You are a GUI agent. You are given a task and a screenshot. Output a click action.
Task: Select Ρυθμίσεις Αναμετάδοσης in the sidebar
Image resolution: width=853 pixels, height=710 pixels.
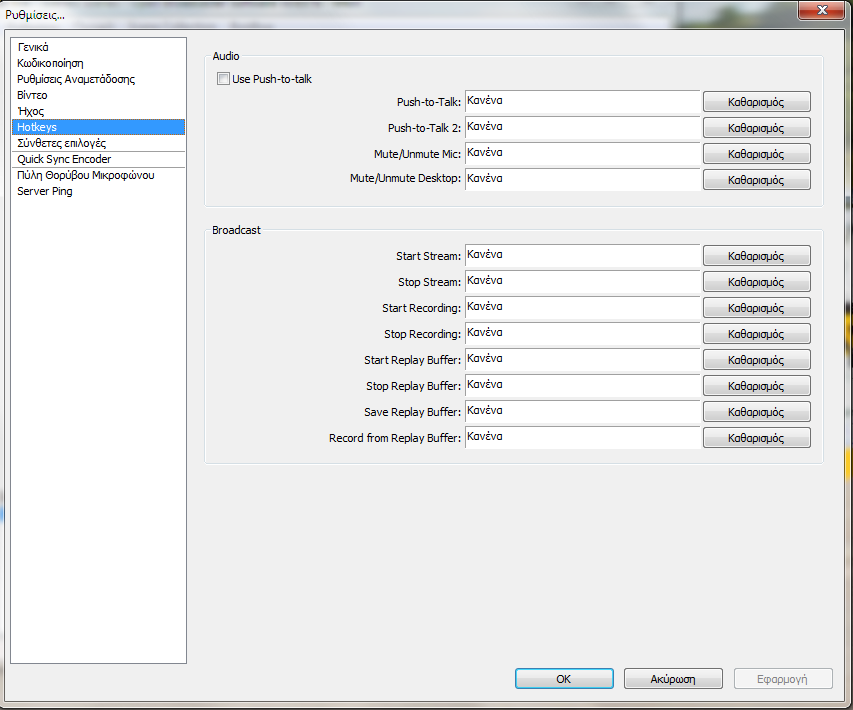98,79
